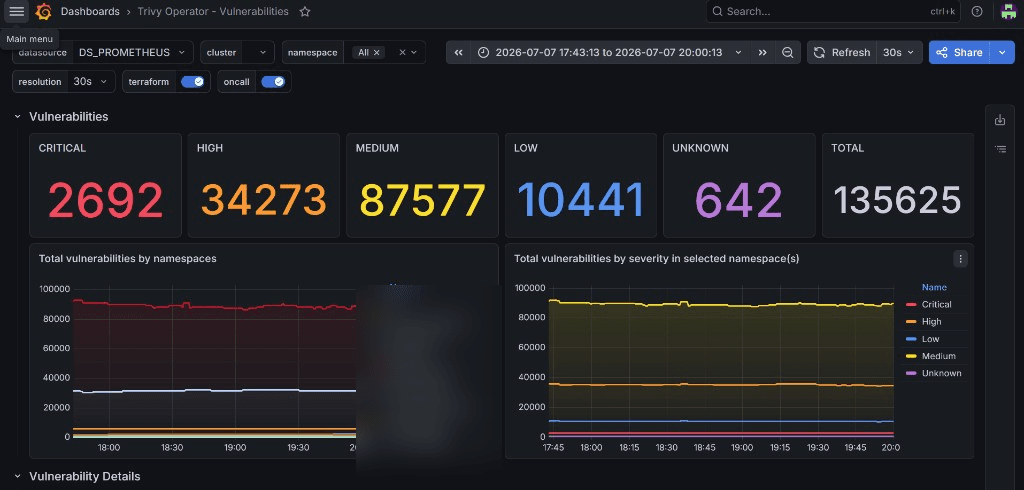
Task: Click the CRITICAL stat value 2692
Action: coord(105,200)
